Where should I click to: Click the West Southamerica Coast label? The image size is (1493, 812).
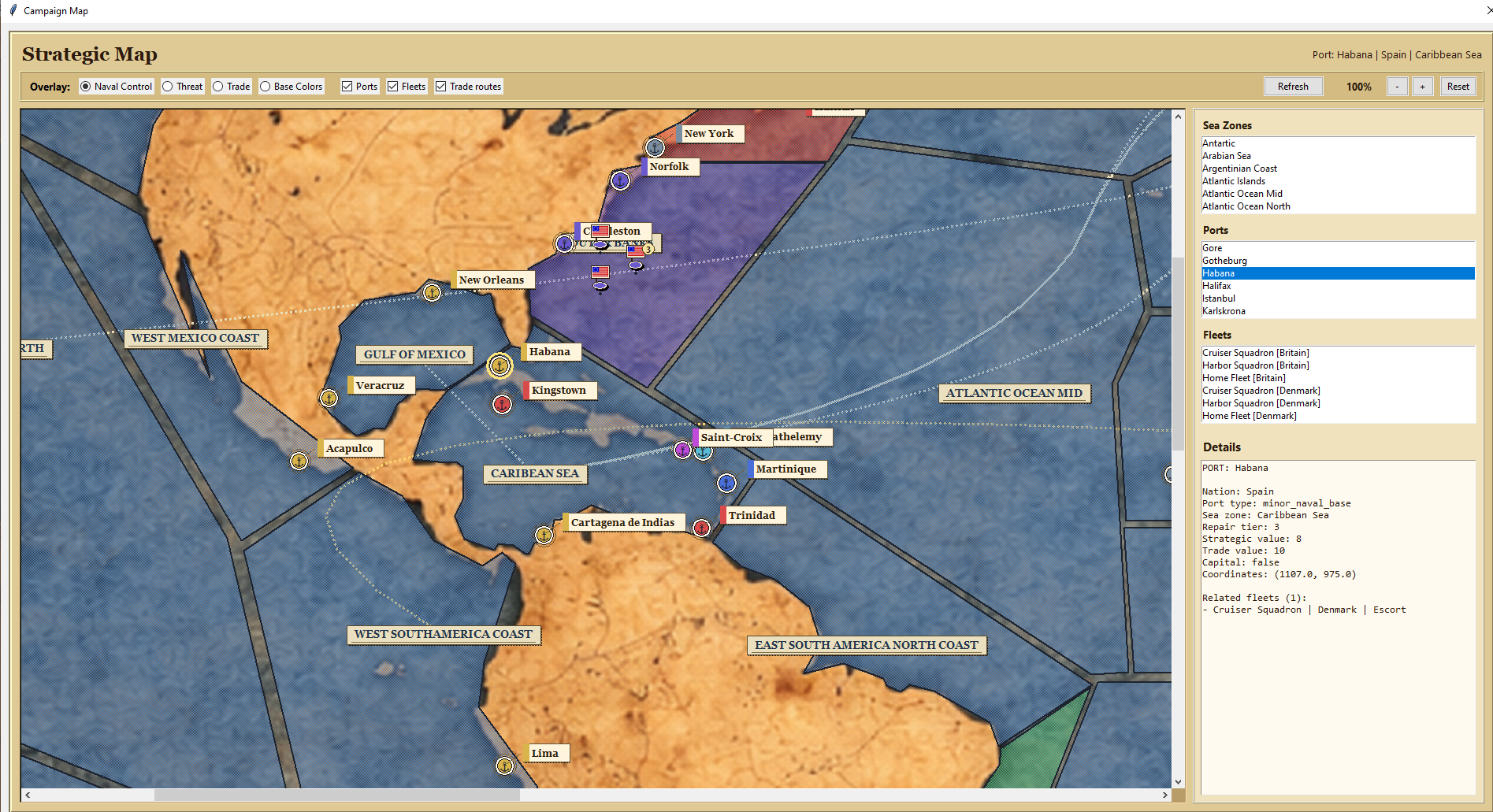[443, 634]
